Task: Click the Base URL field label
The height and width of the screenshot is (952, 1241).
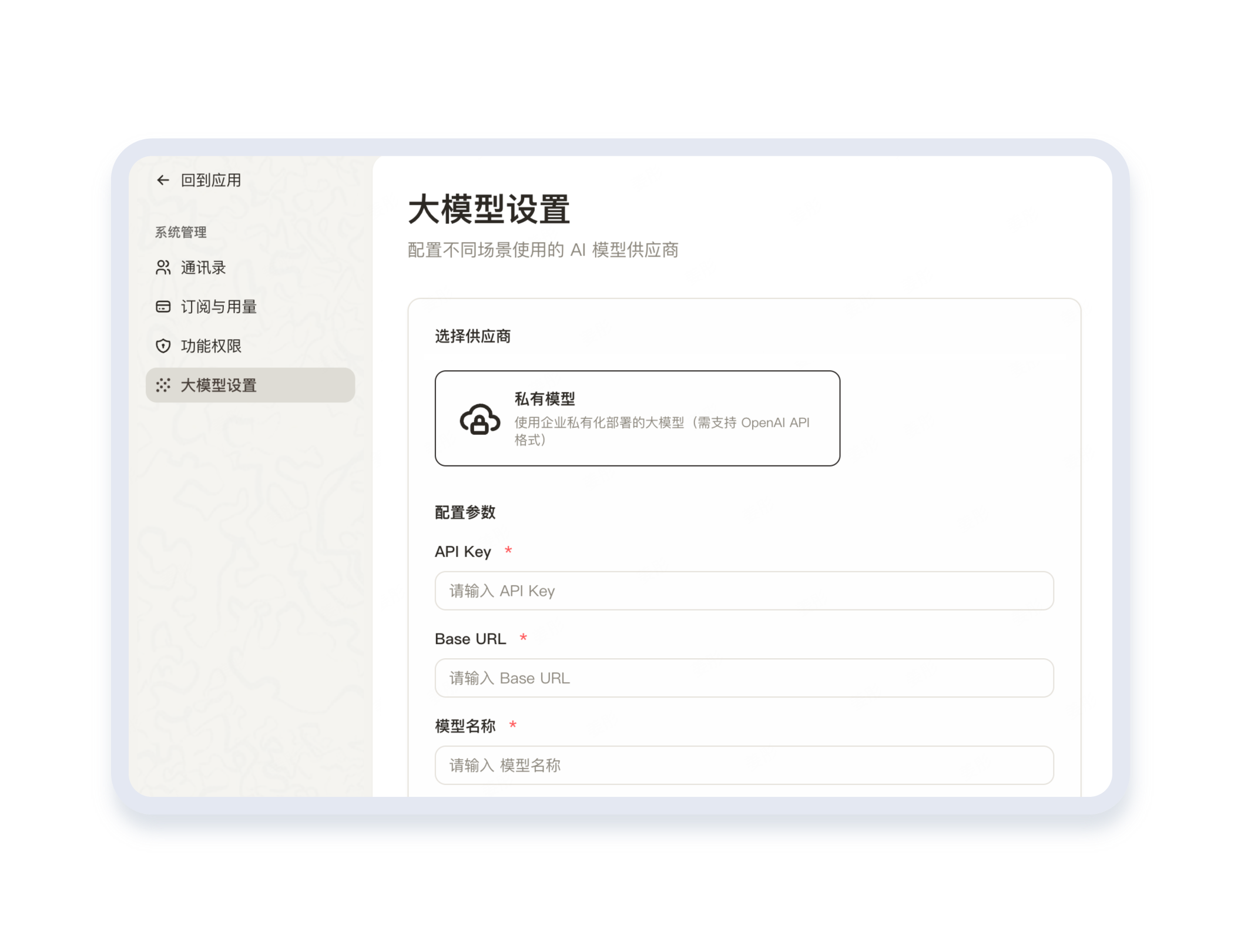Action: pyautogui.click(x=470, y=639)
